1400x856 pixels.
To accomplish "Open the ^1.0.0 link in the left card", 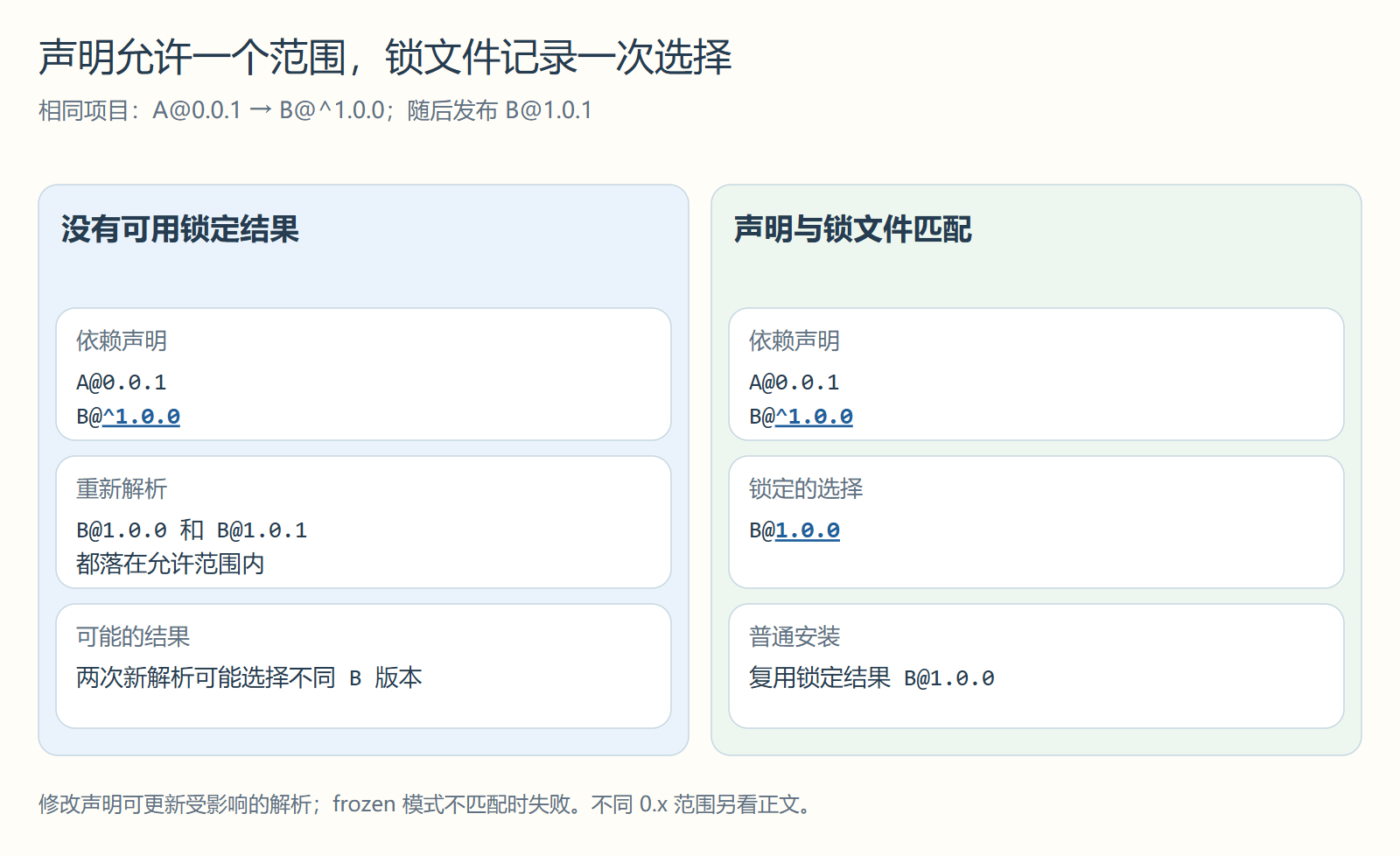I will pos(141,417).
